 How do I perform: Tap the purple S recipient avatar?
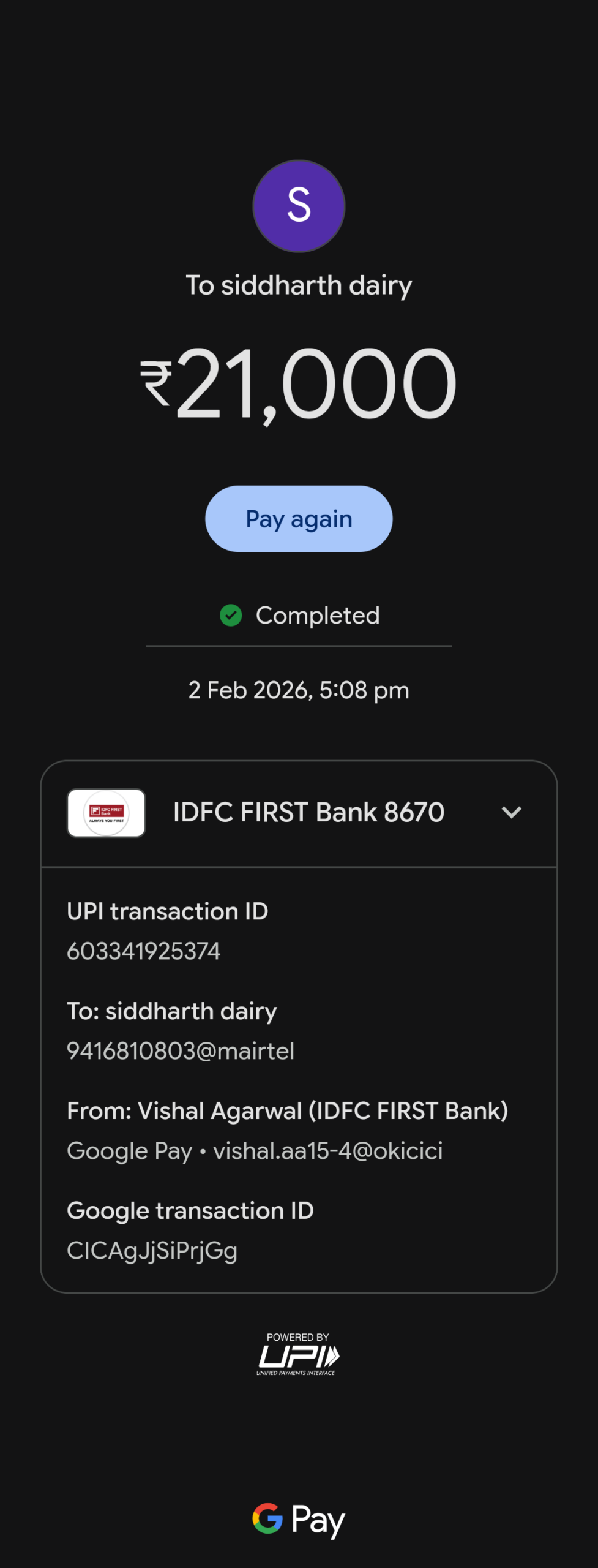click(x=299, y=206)
